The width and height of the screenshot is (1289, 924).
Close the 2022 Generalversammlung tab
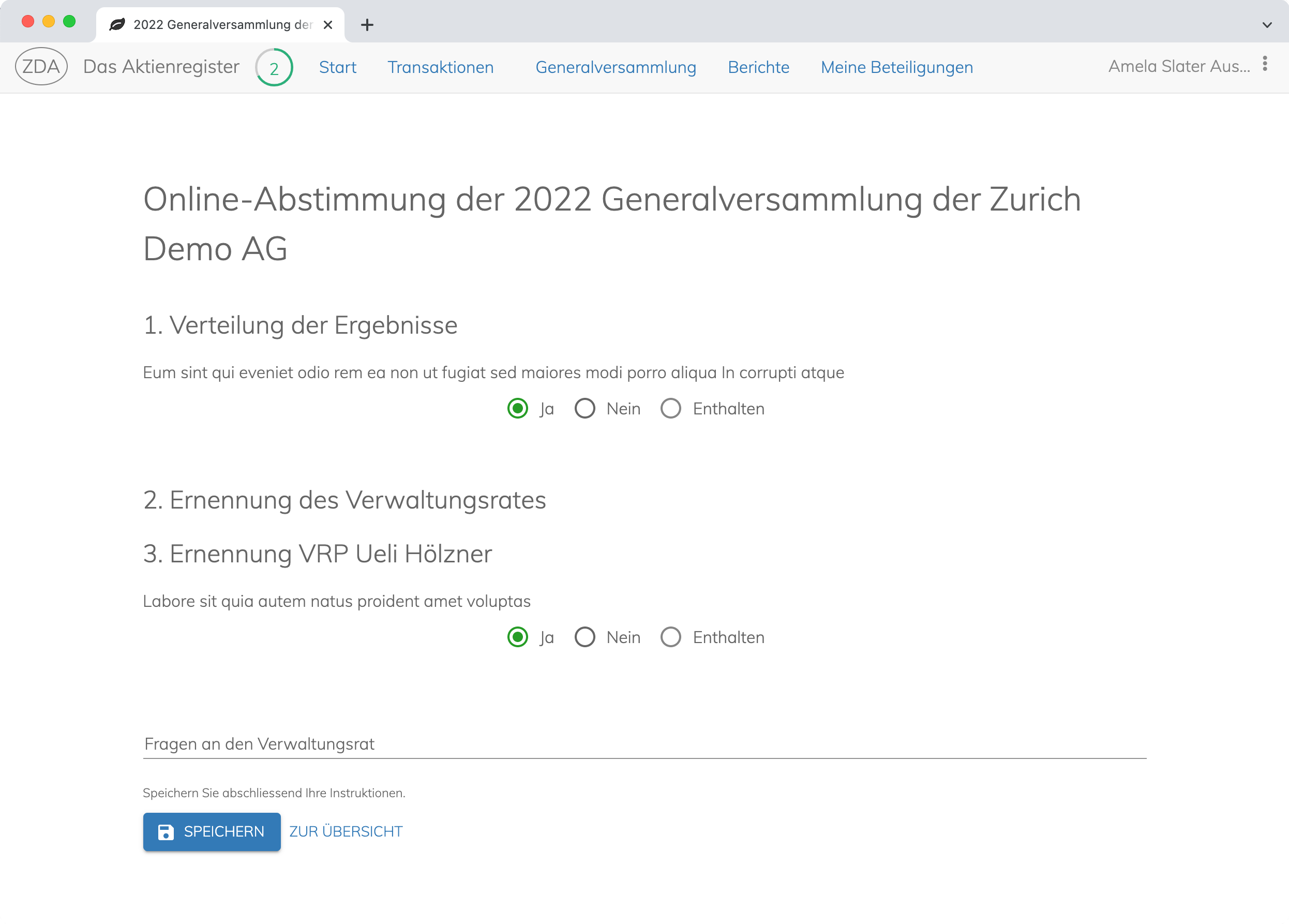tap(328, 24)
